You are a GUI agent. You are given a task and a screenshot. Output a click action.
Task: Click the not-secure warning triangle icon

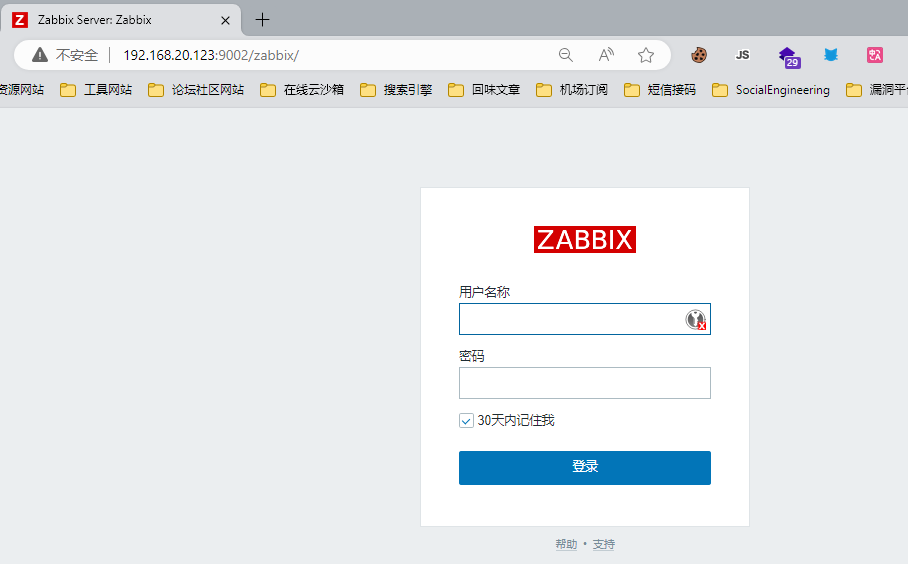point(40,55)
